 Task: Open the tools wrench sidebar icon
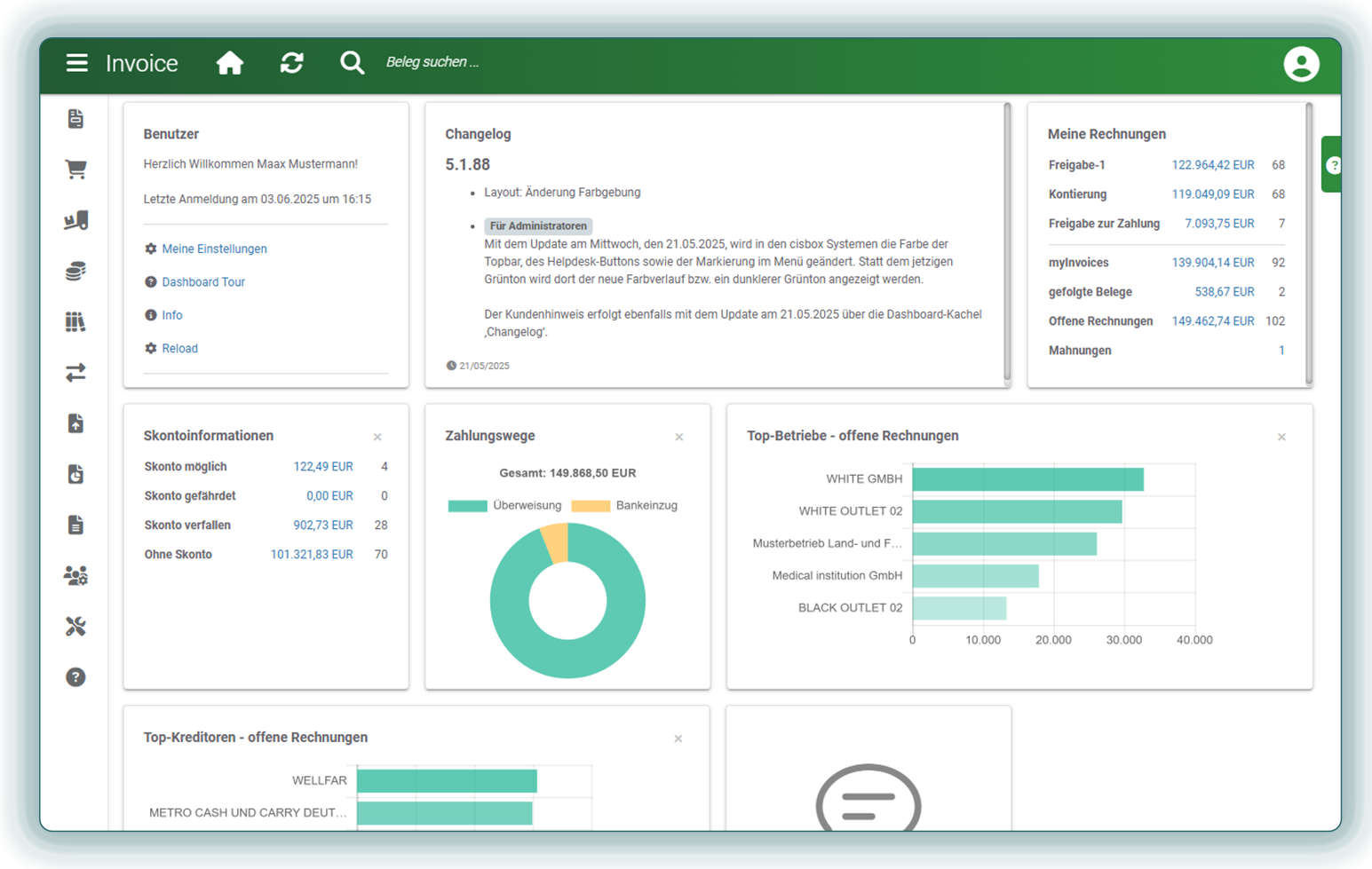click(x=75, y=627)
